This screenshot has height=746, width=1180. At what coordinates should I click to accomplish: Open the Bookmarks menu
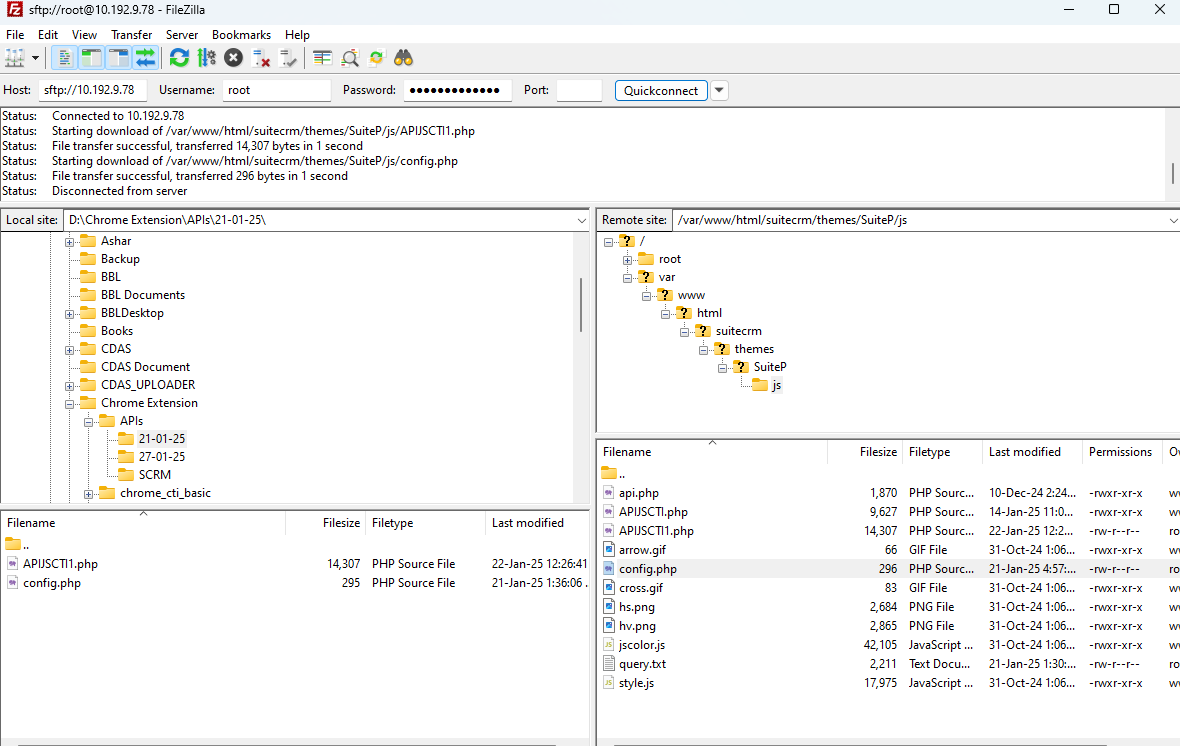coord(241,34)
